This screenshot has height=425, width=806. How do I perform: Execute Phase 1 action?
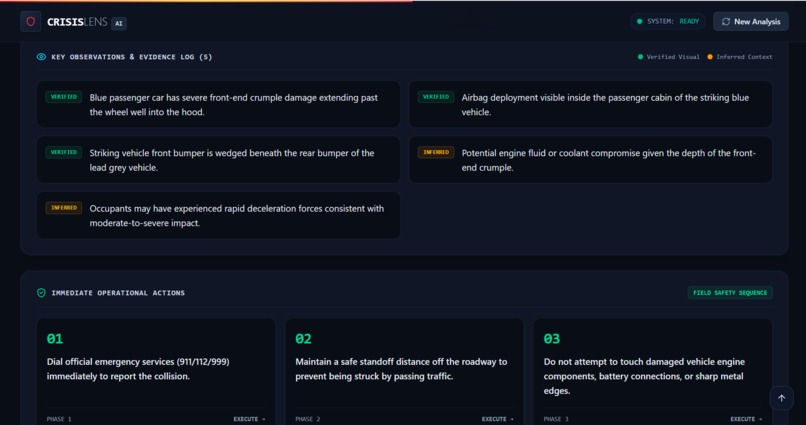[249, 419]
